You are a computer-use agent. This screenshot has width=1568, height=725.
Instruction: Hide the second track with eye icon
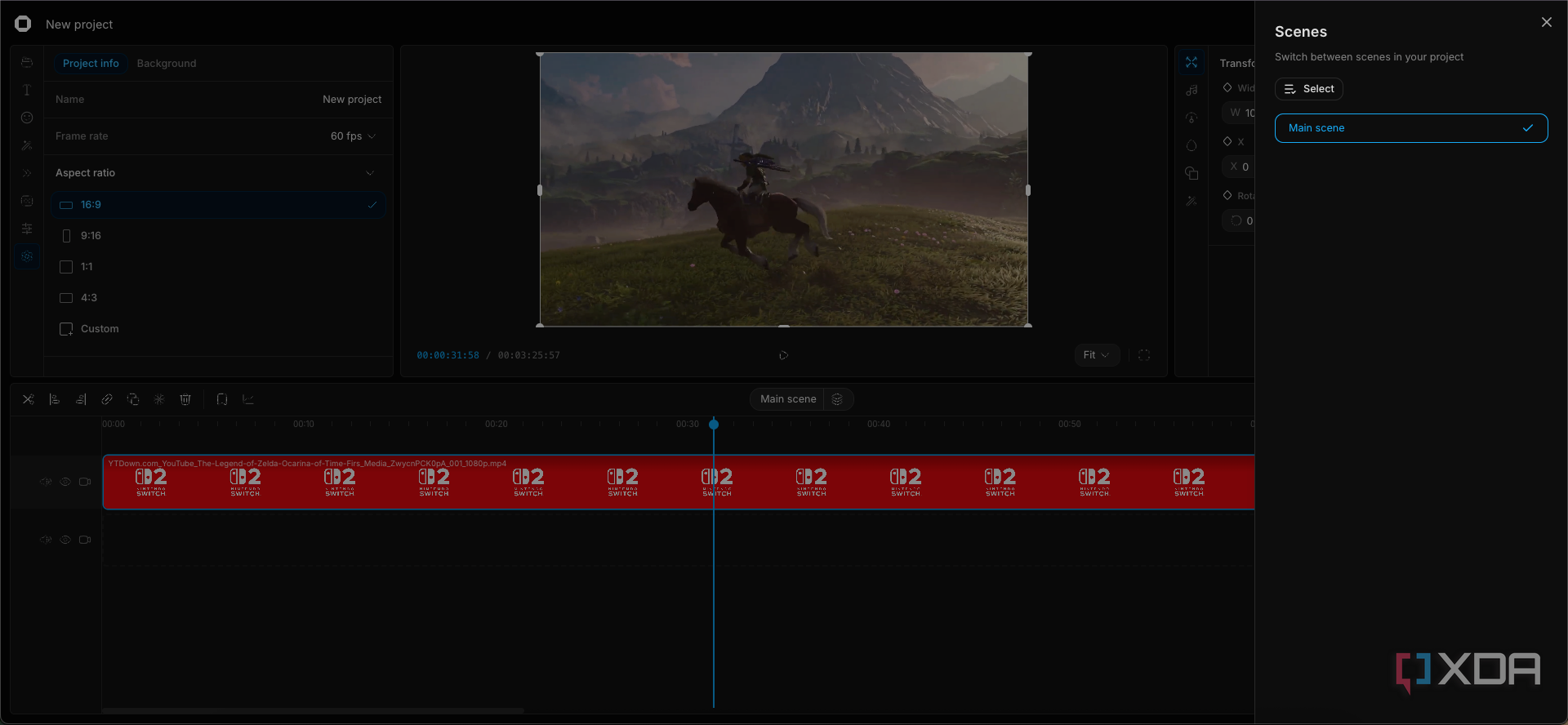tap(65, 540)
